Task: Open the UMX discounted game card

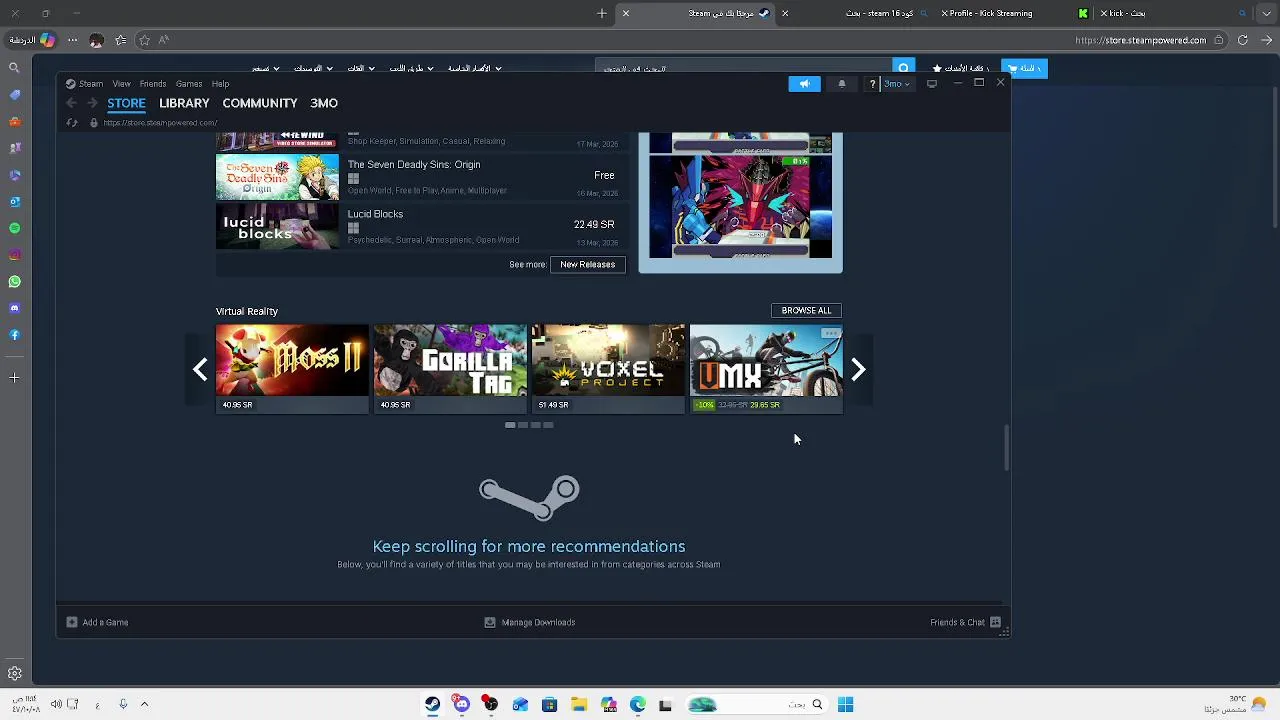Action: (x=766, y=368)
